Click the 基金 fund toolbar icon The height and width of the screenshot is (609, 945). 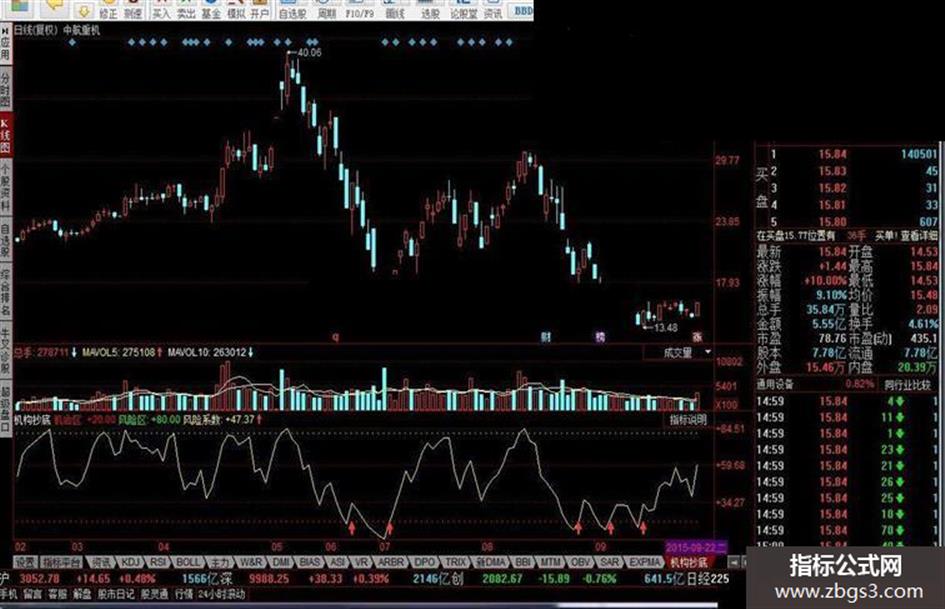click(210, 10)
